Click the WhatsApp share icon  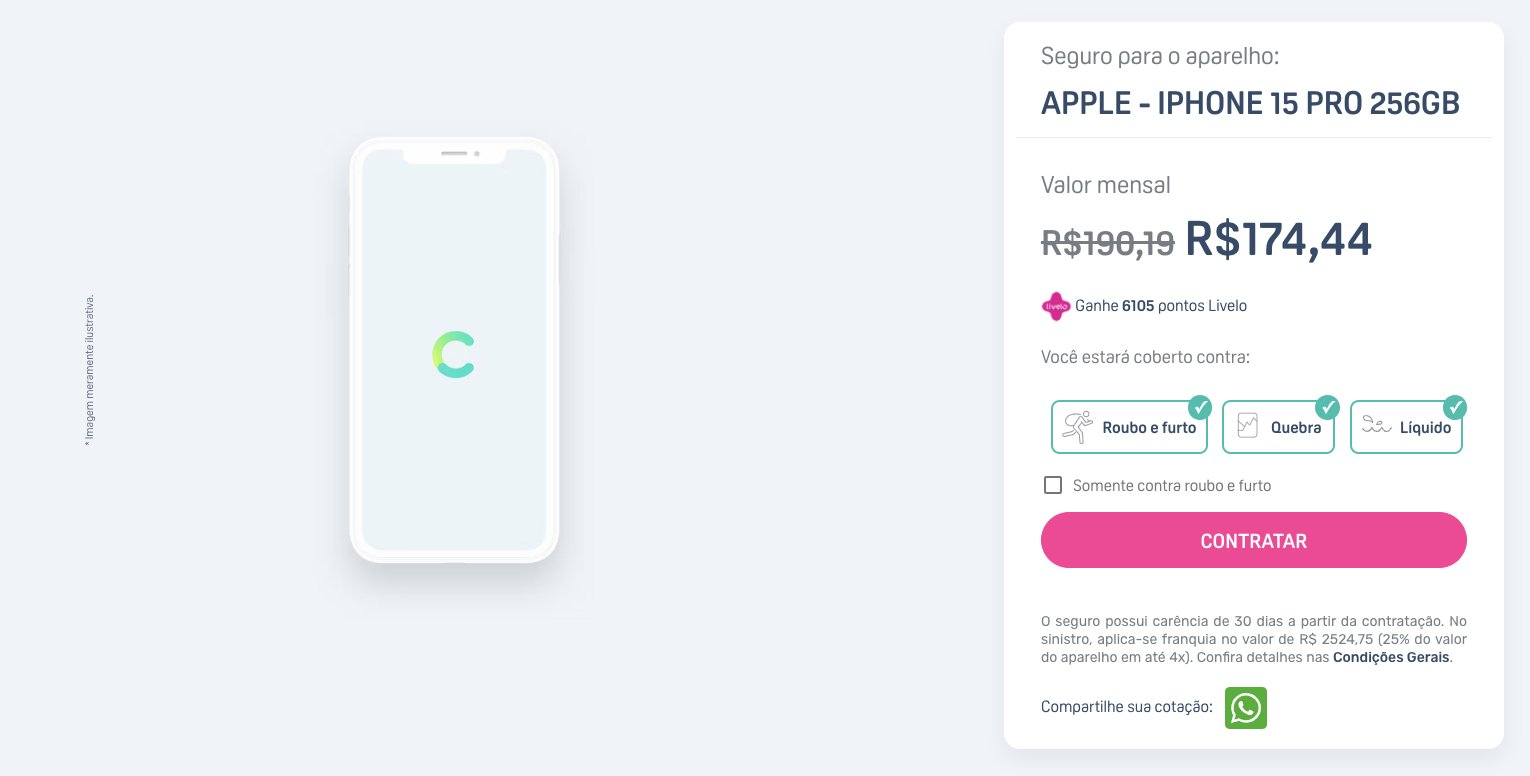tap(1246, 708)
